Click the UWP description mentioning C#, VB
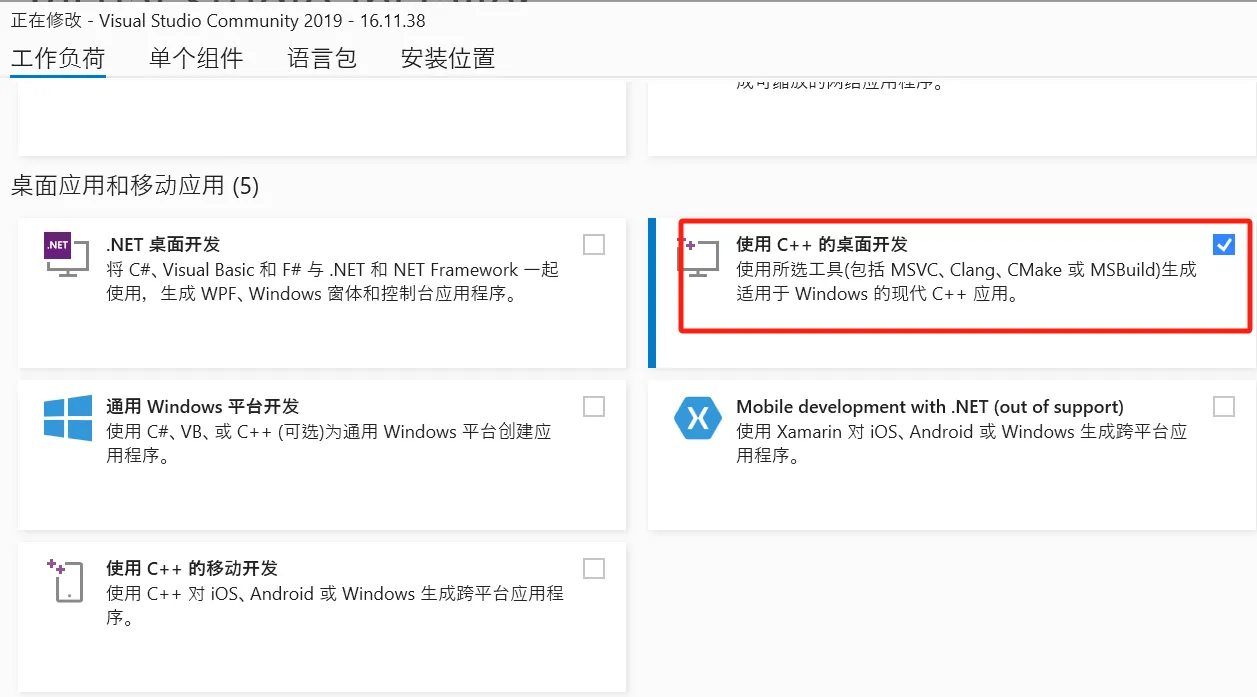This screenshot has height=697, width=1257. (x=329, y=444)
